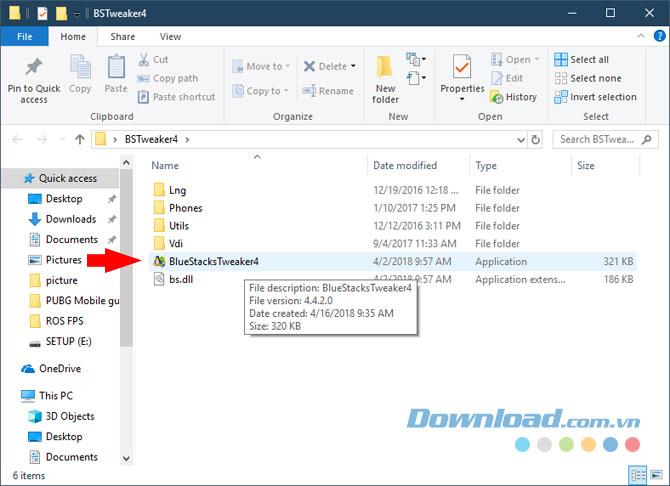Open the File menu
The image size is (670, 486).
click(x=24, y=37)
